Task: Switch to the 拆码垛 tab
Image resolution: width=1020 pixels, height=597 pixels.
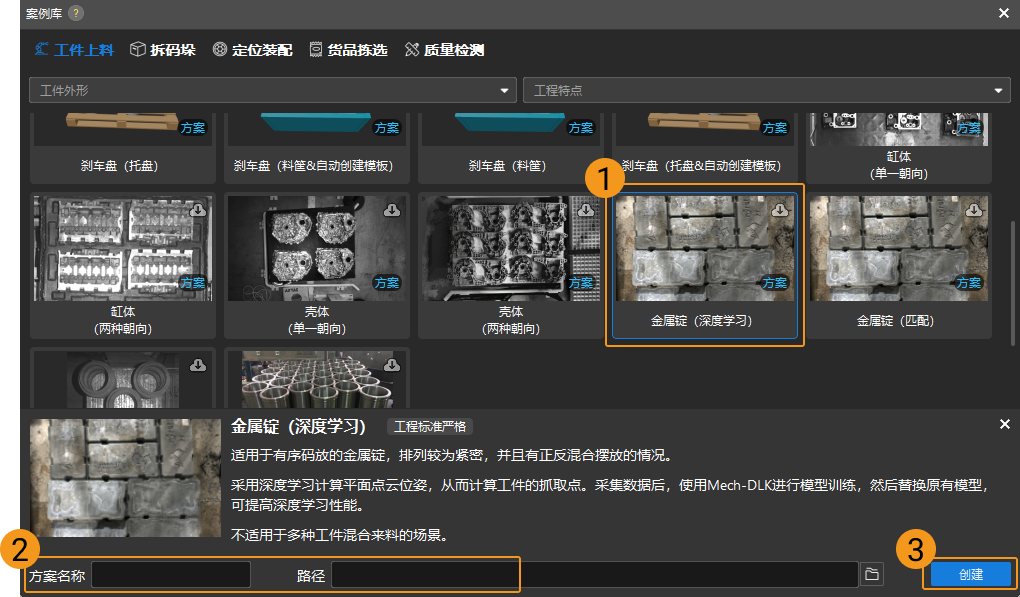Action: click(163, 50)
